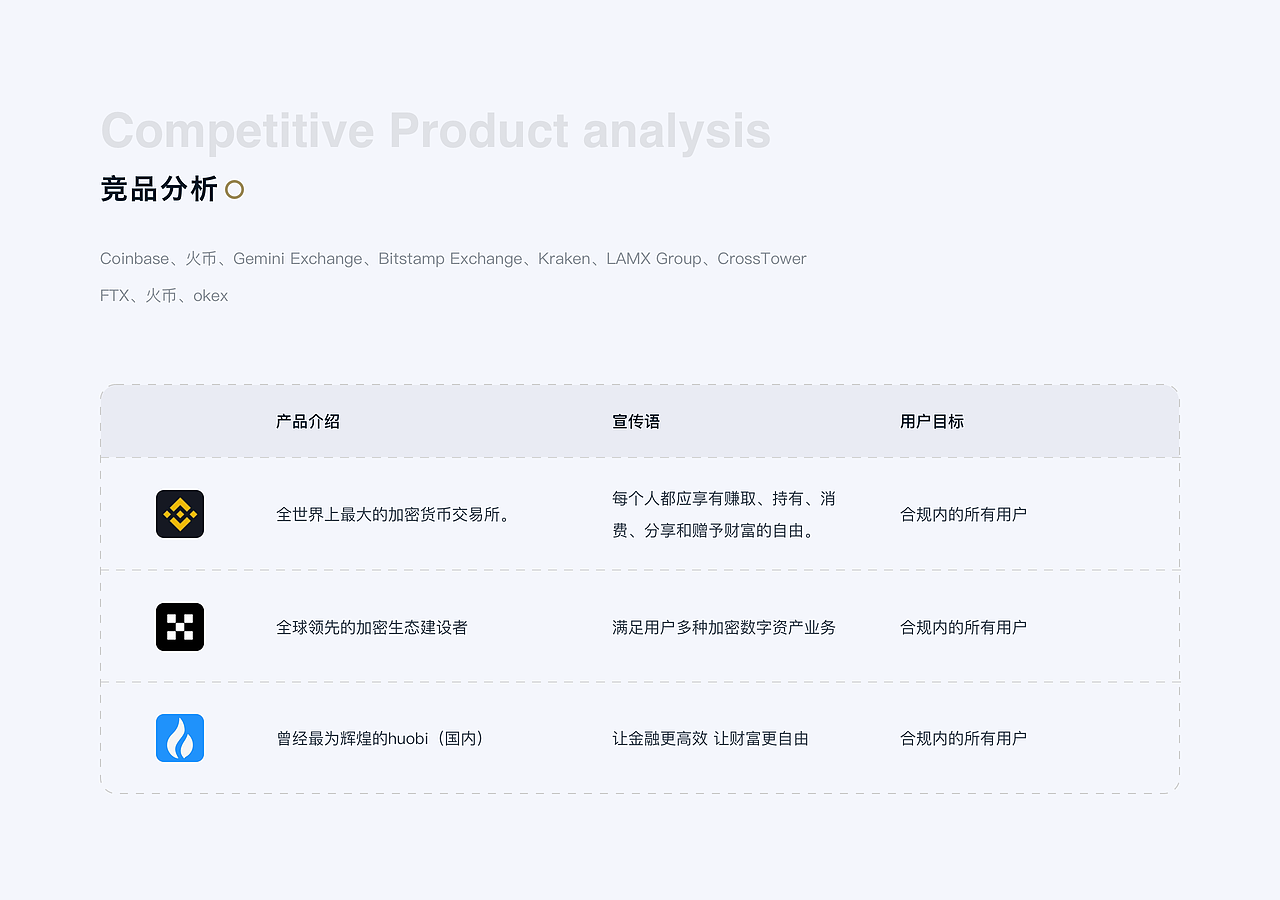
Task: Select the 用户目标 column header
Action: 932,421
